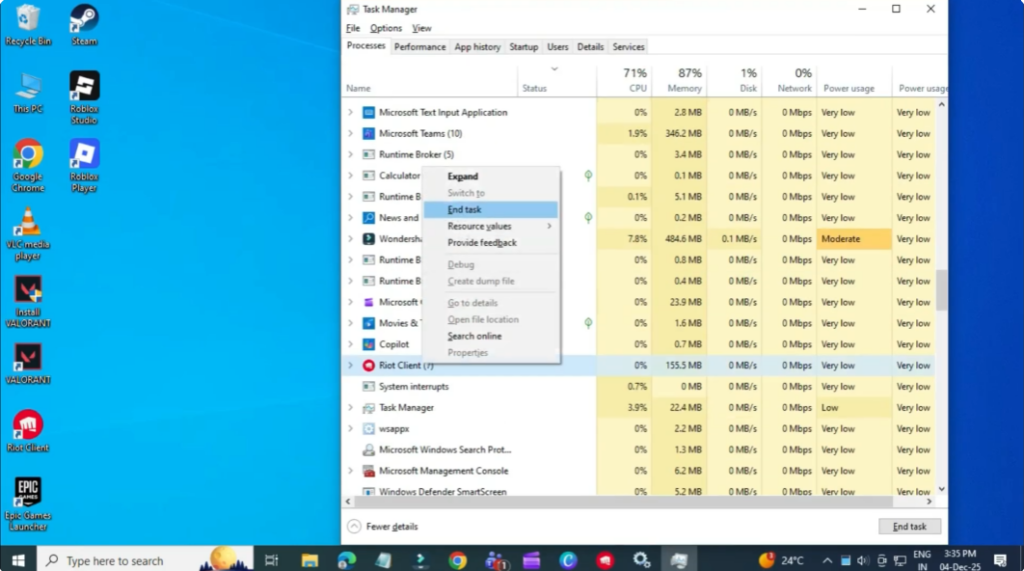Viewport: 1024px width, 571px height.
Task: Click the Task Manager process row icon
Action: click(368, 408)
